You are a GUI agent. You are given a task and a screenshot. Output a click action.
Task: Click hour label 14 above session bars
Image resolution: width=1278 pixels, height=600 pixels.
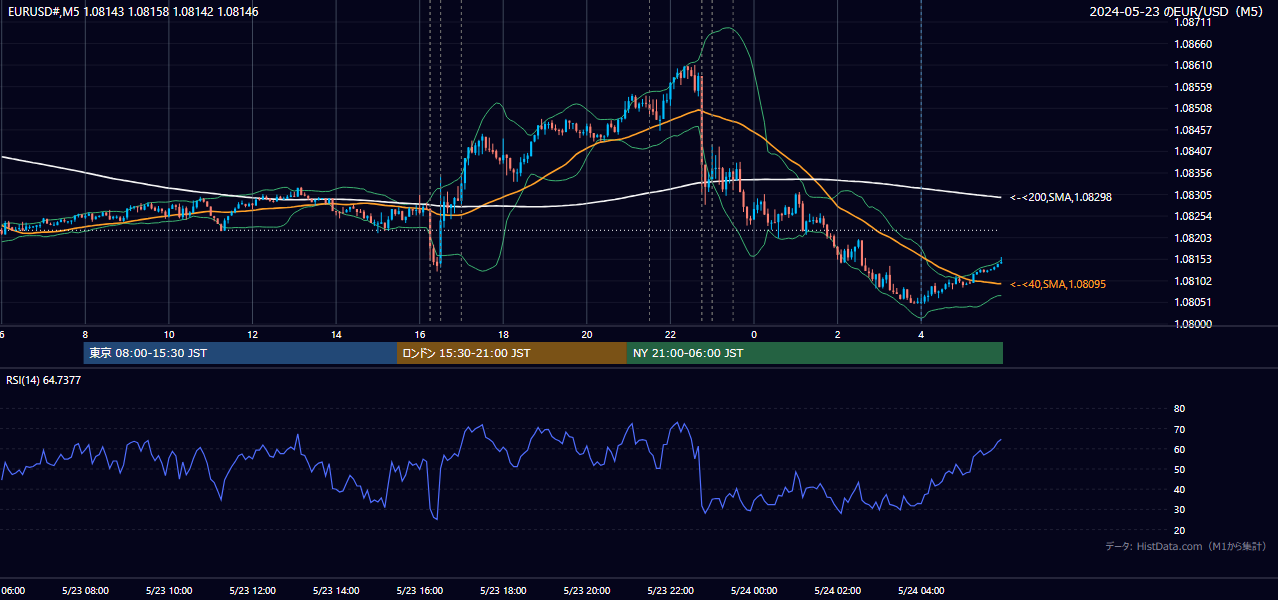(x=336, y=335)
